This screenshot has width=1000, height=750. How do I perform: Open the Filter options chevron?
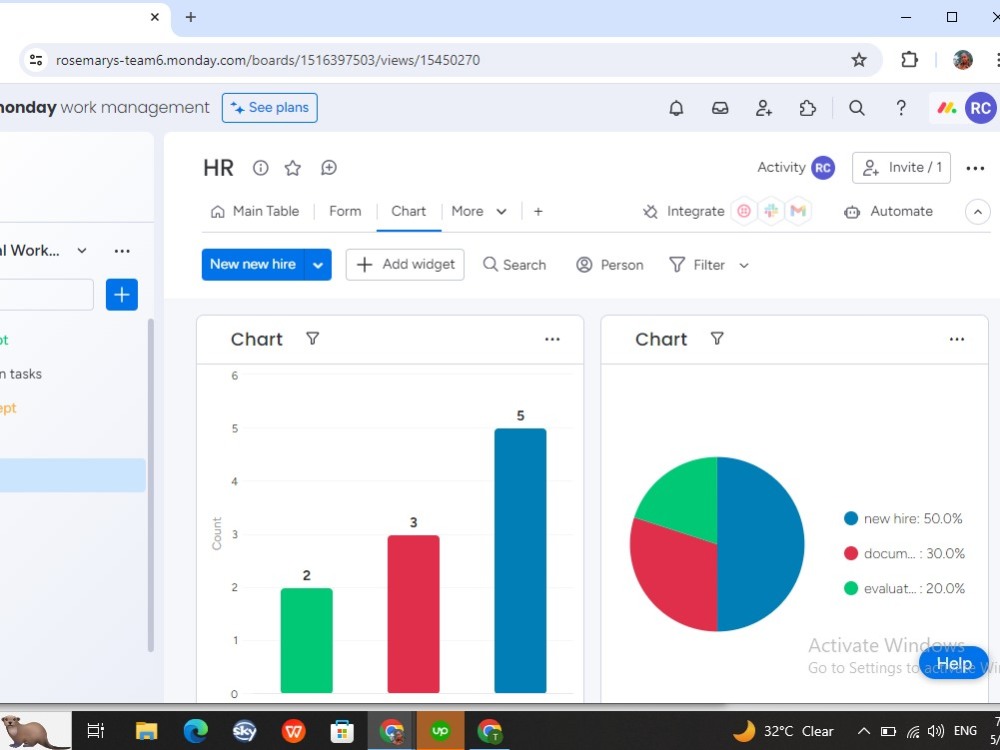744,265
